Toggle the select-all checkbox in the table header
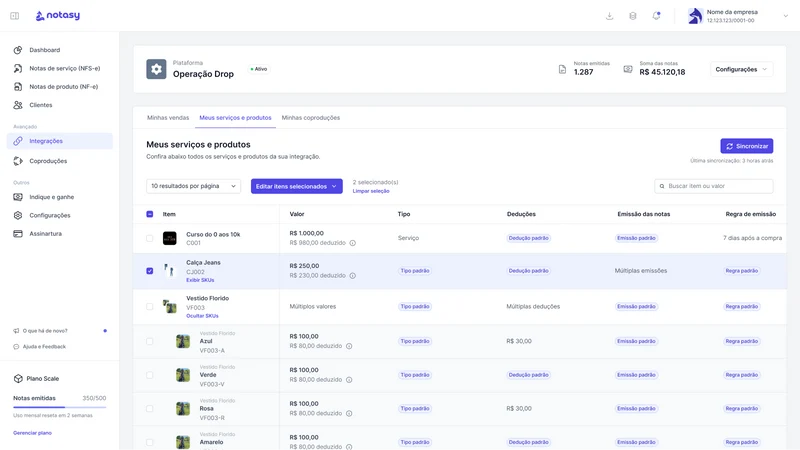 [x=149, y=214]
